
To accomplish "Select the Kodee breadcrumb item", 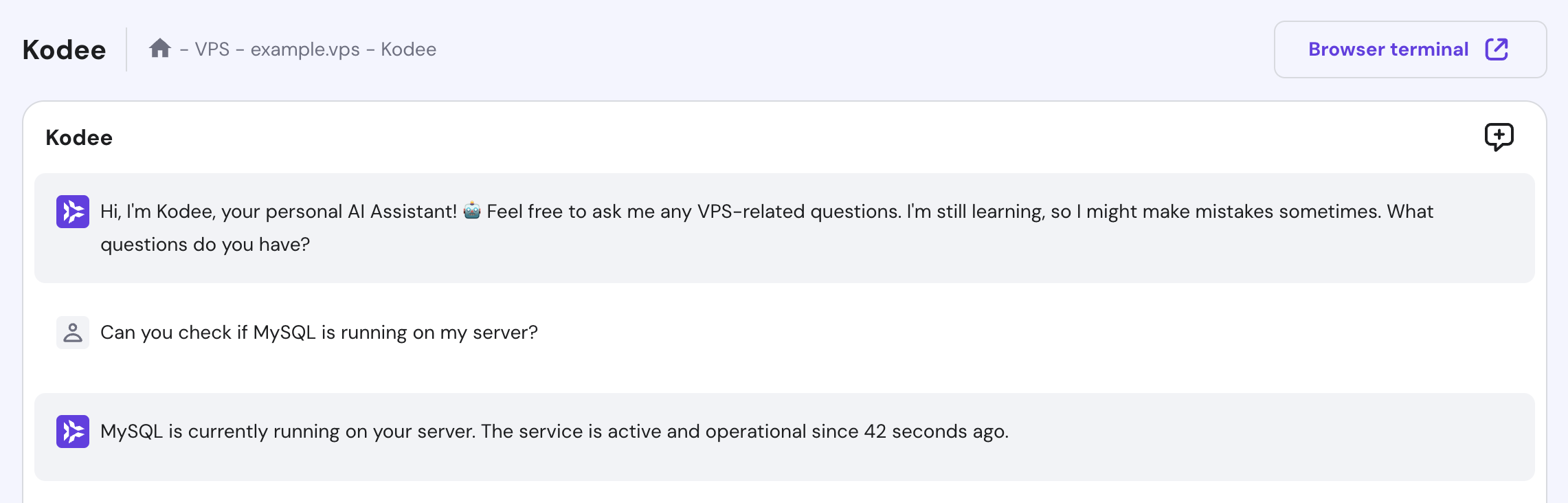I will [x=408, y=49].
